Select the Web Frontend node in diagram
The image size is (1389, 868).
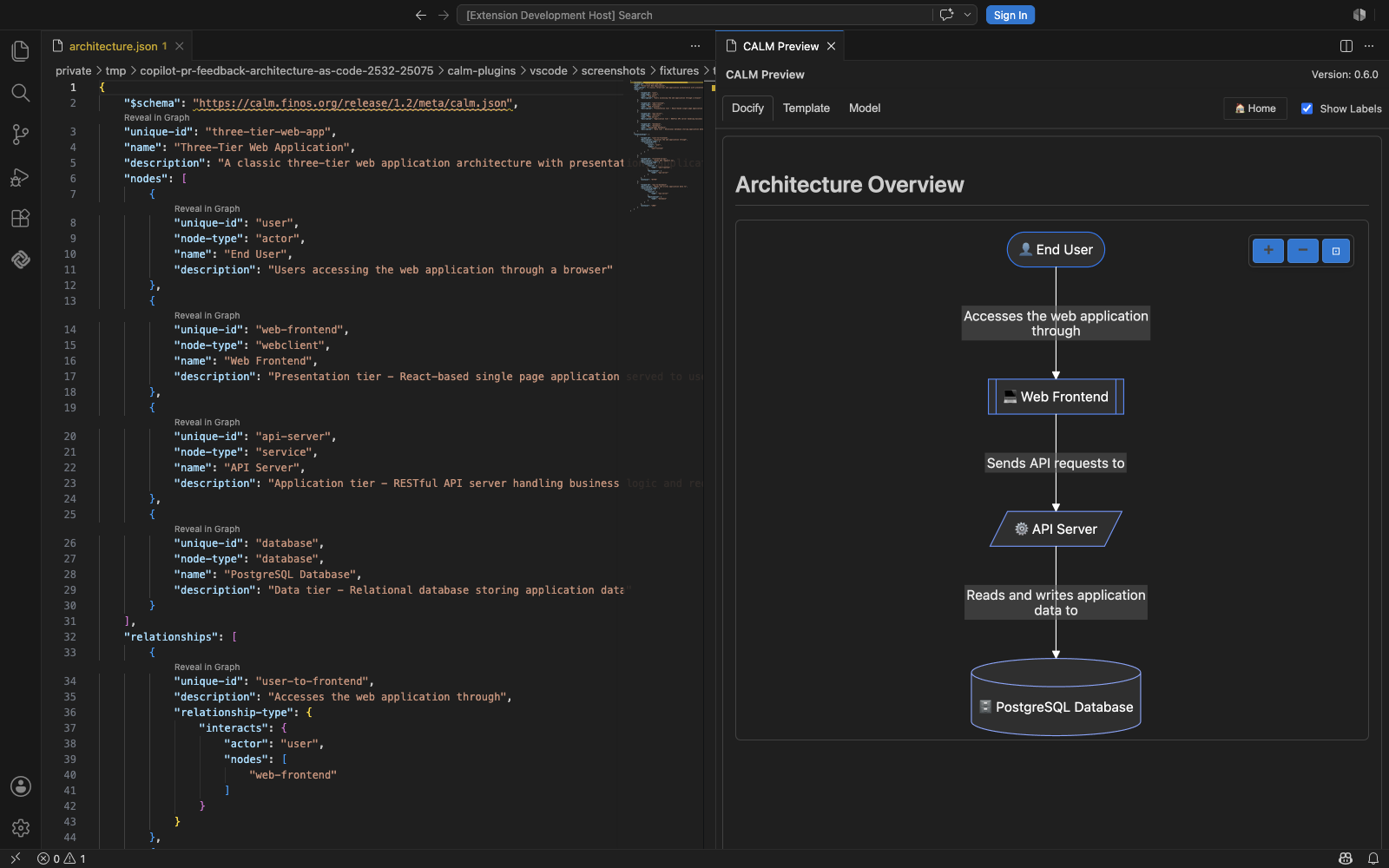[x=1056, y=397]
